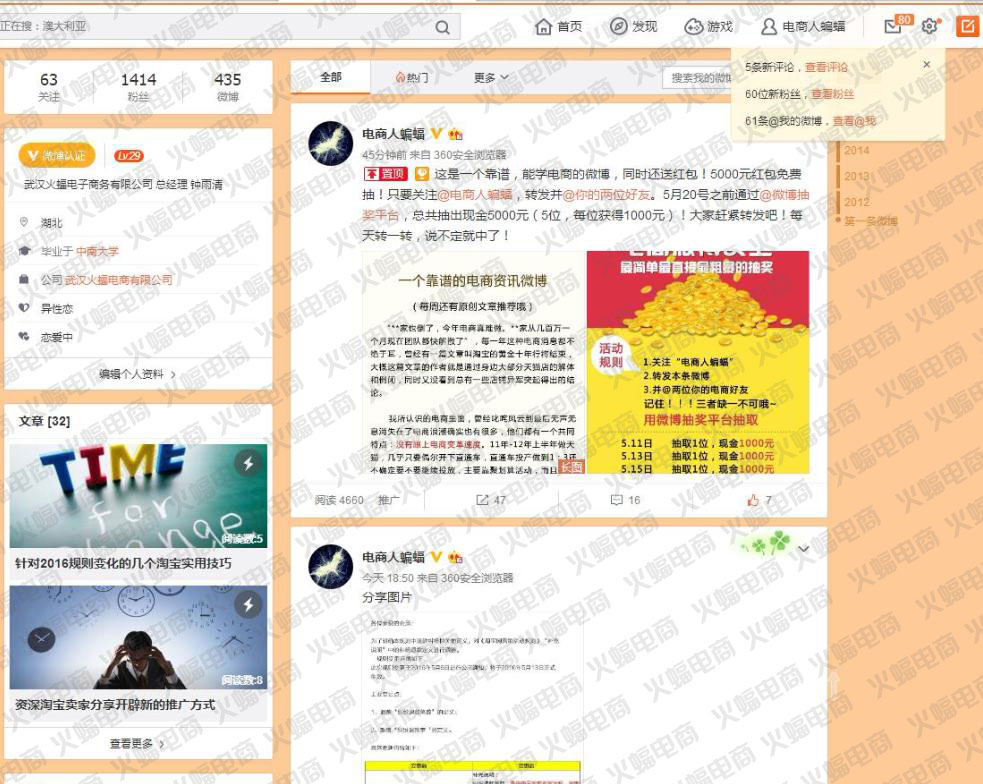Open the 资深淘宝卖家分享开辟新的推广方式 article thumbnail

[x=139, y=637]
